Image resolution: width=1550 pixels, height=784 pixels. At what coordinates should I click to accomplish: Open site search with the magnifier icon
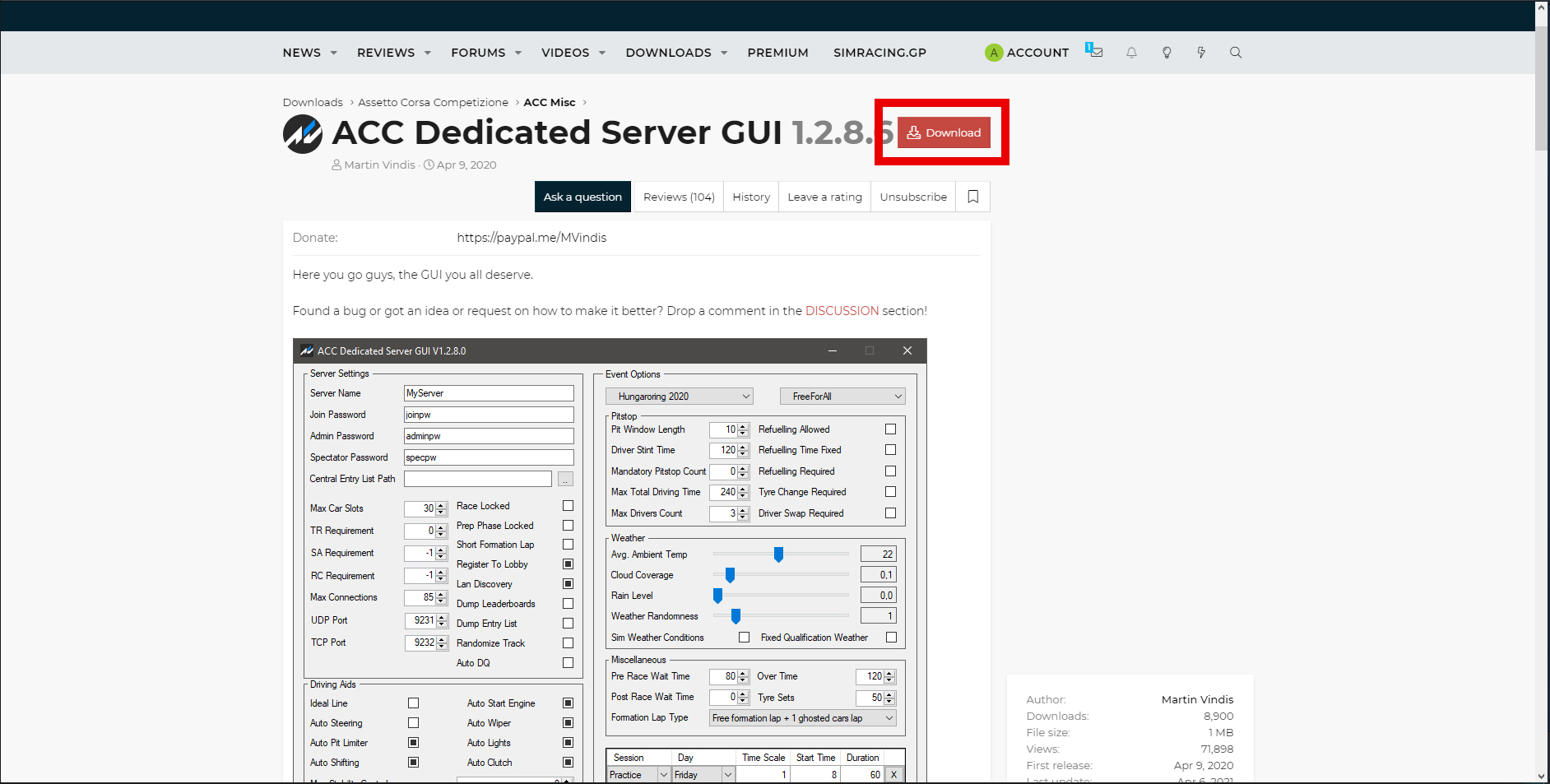tap(1236, 53)
